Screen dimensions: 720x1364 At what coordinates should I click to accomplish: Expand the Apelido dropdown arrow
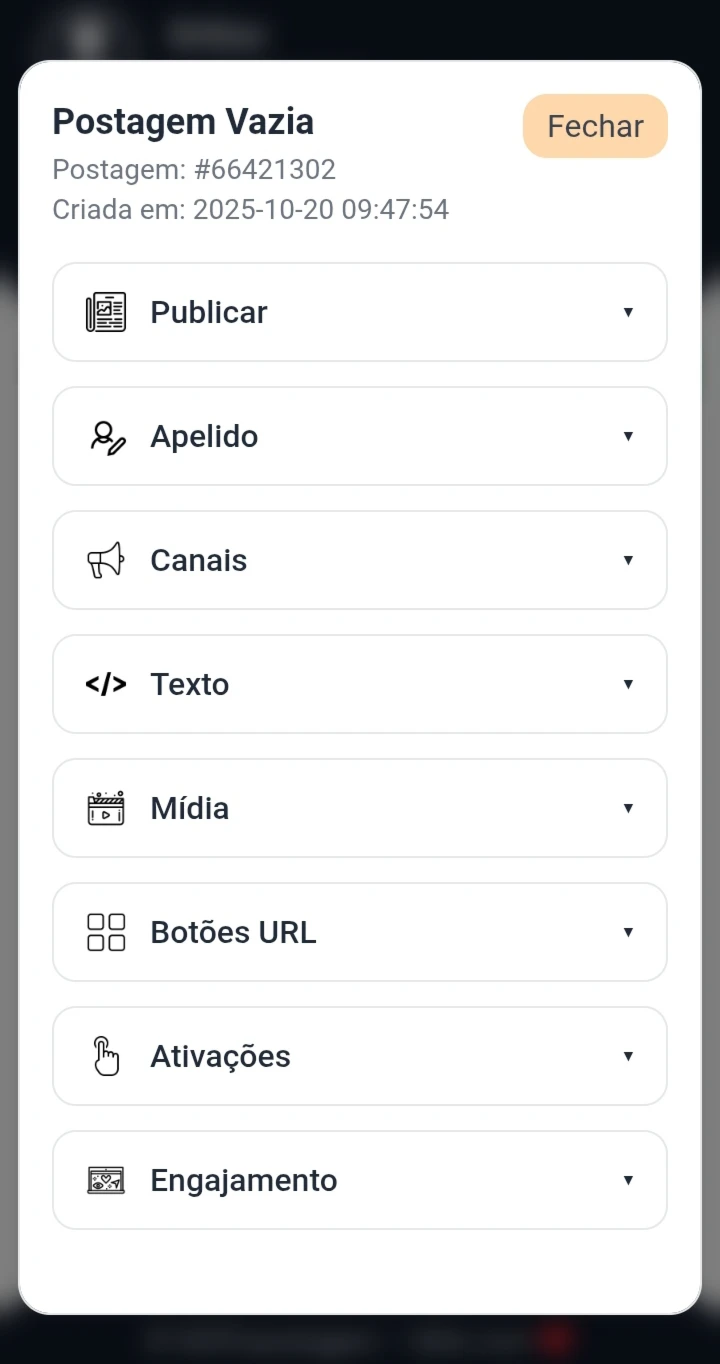pos(628,436)
